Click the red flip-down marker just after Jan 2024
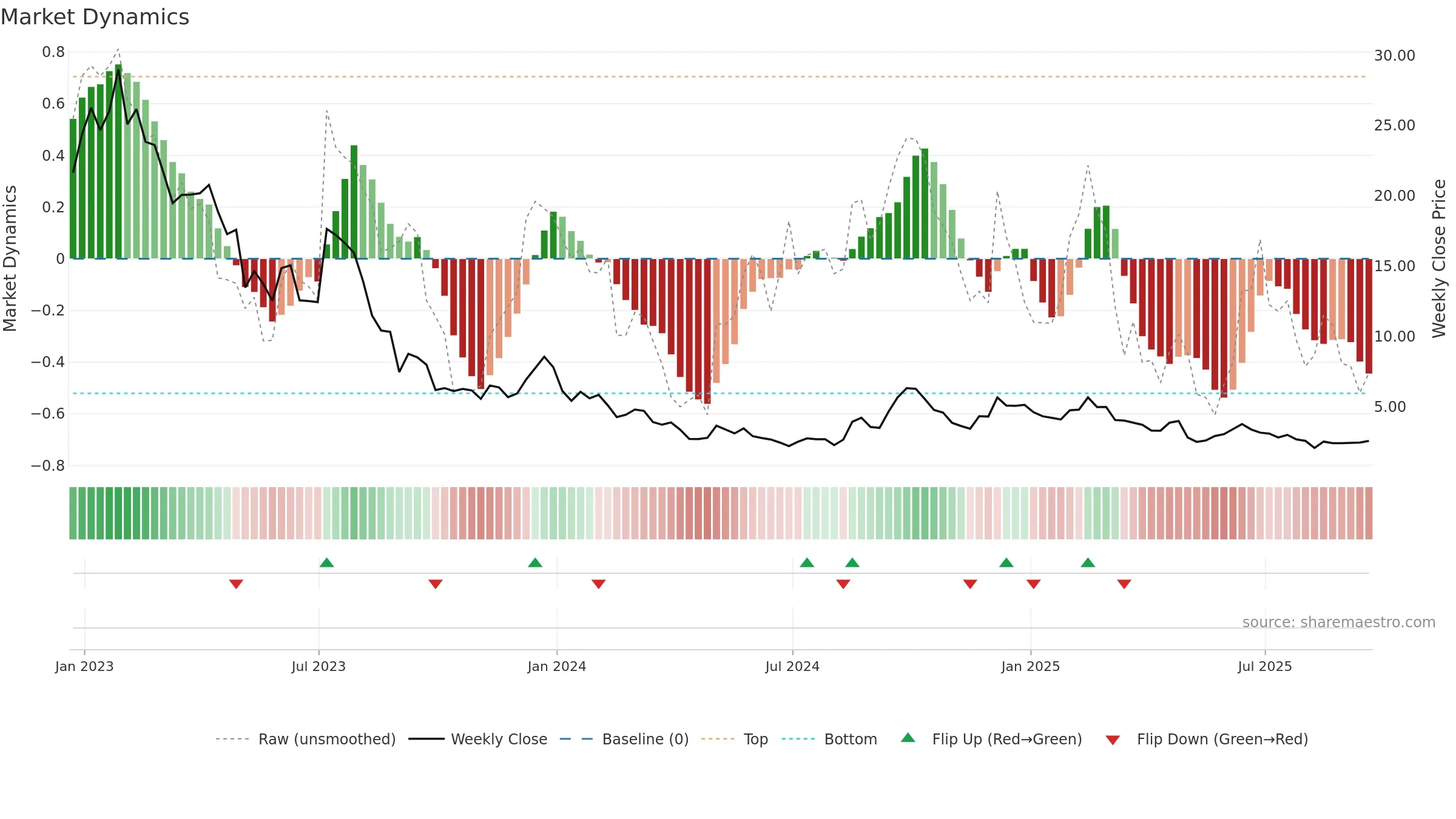The width and height of the screenshot is (1456, 819). pyautogui.click(x=599, y=584)
